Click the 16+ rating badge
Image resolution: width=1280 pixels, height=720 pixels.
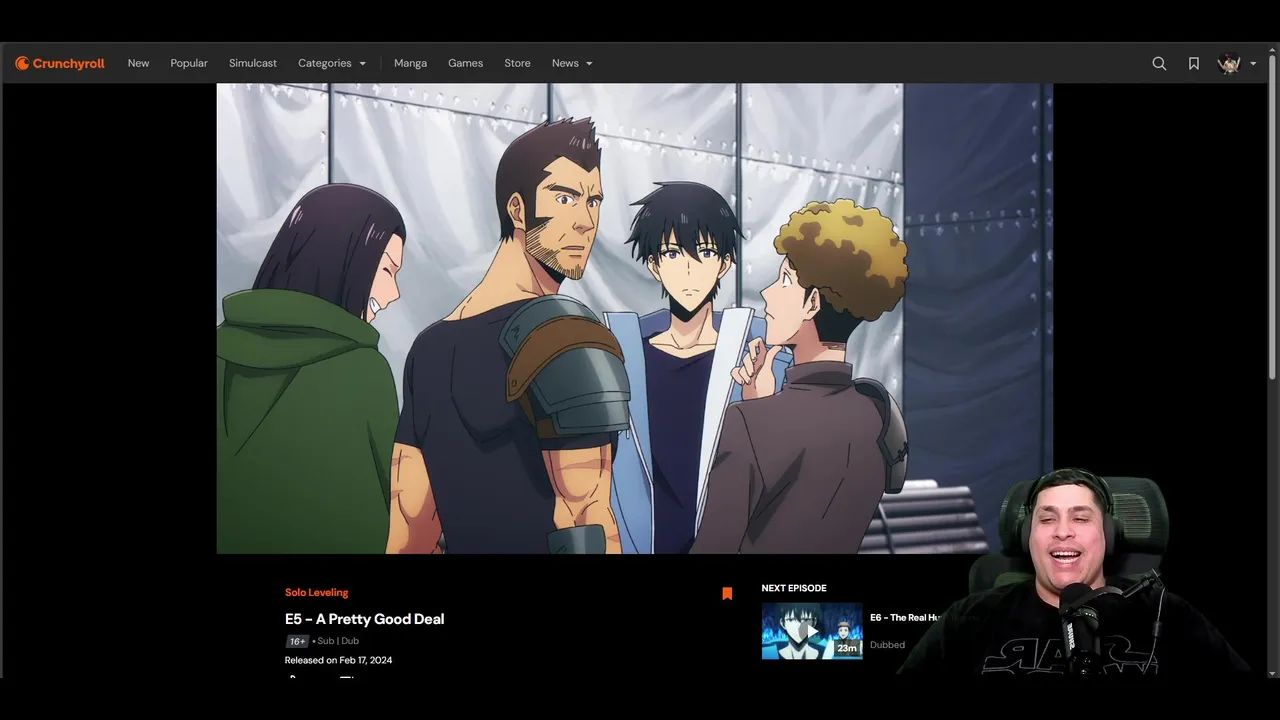pos(297,641)
